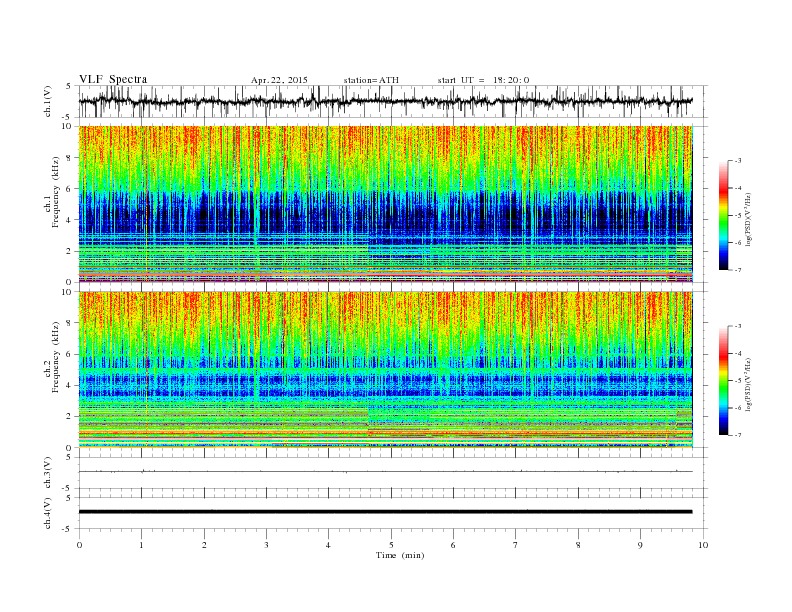
Task: Click the log(PSD) label beside the ch.2 colorbar
Action: click(x=748, y=383)
